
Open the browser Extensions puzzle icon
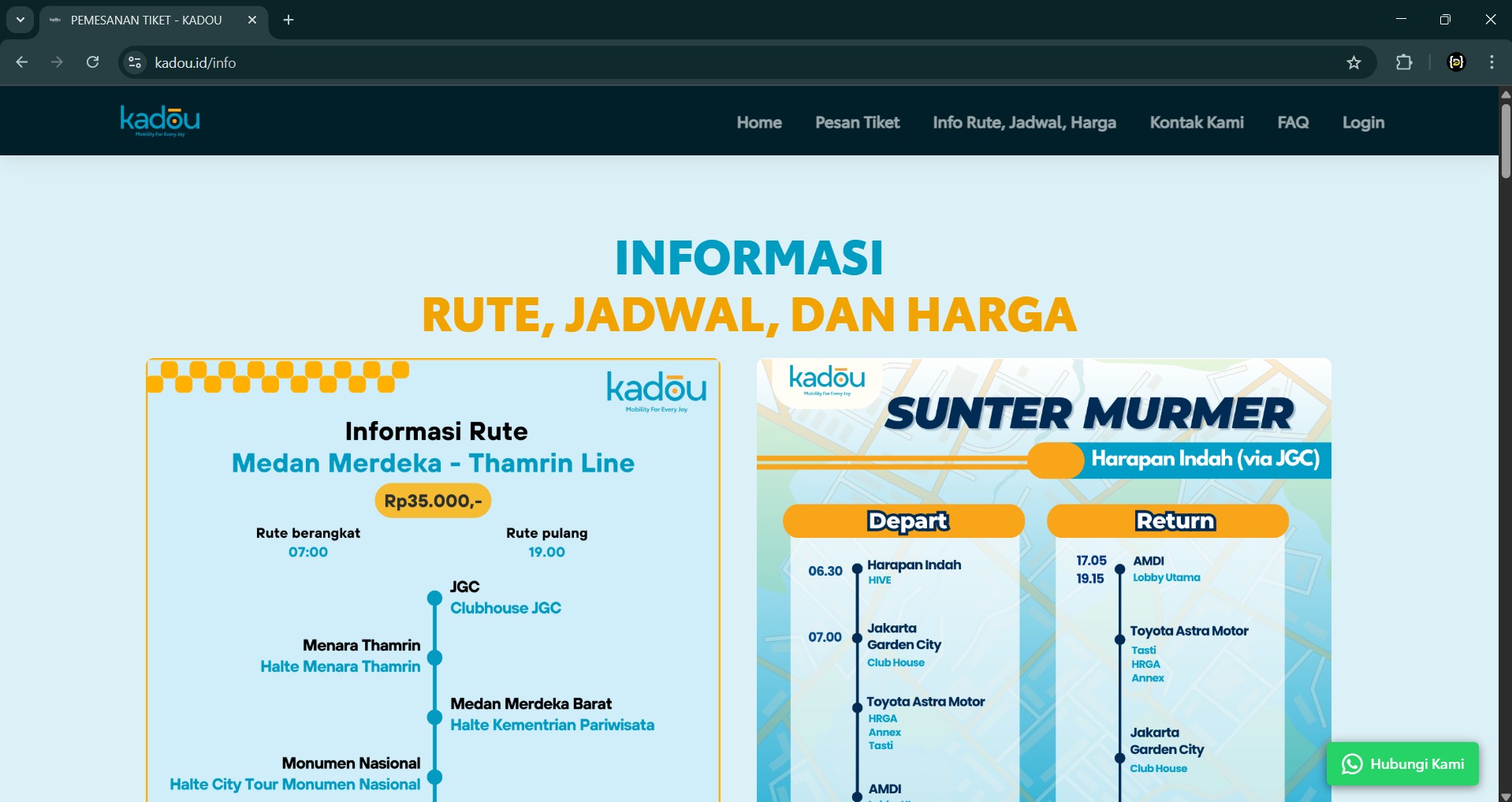click(1404, 63)
